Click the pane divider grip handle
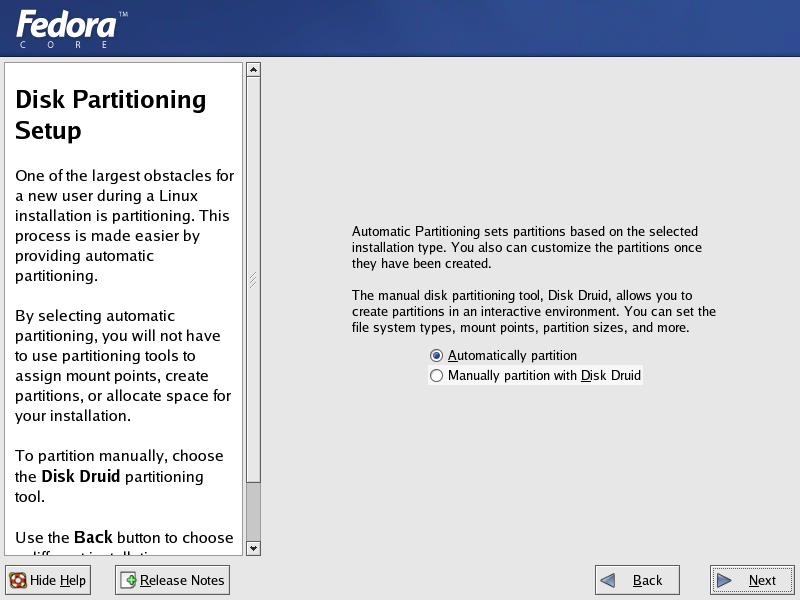This screenshot has width=800, height=600. point(253,280)
